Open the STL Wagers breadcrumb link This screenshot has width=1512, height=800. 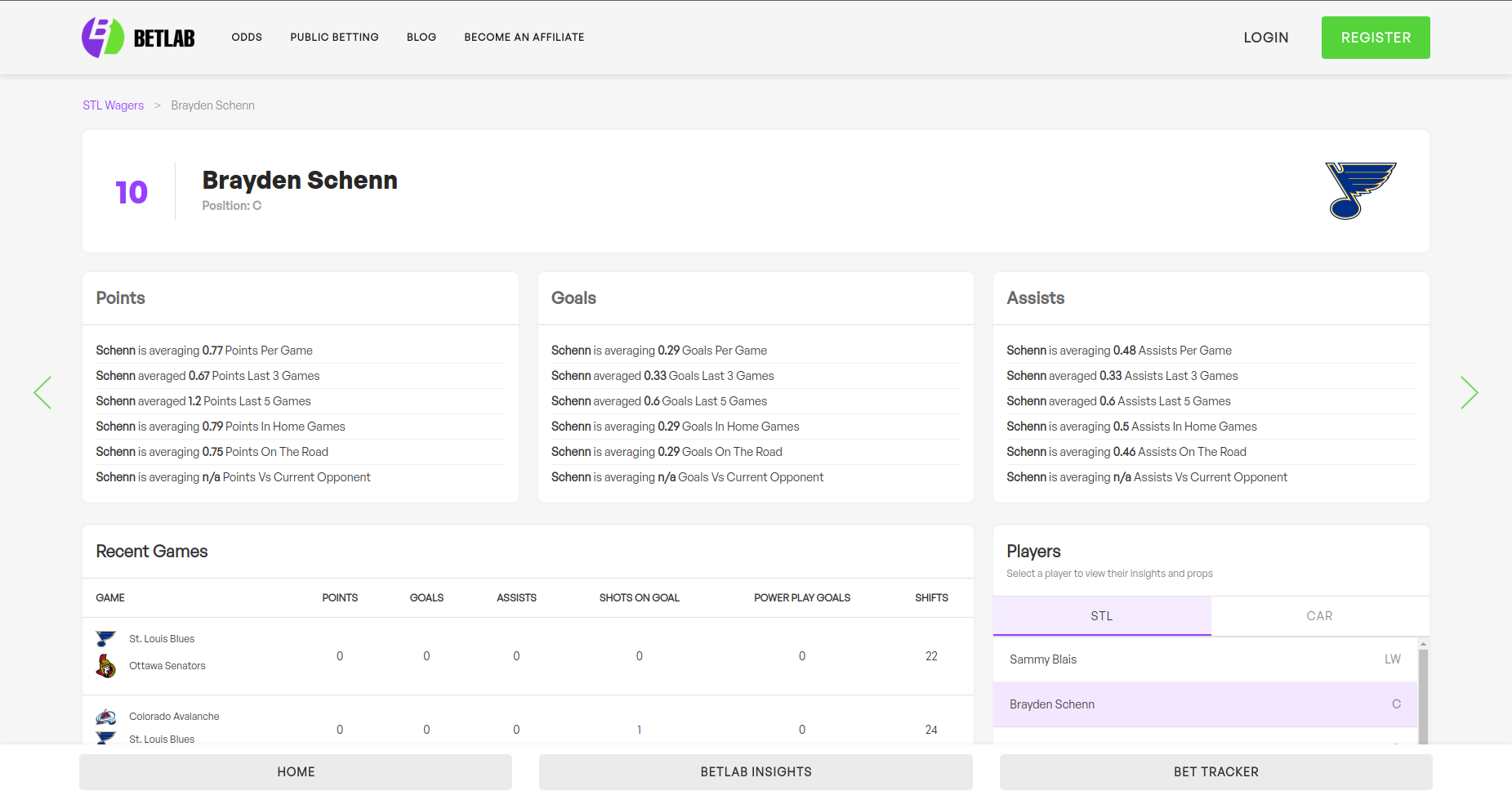(x=113, y=105)
